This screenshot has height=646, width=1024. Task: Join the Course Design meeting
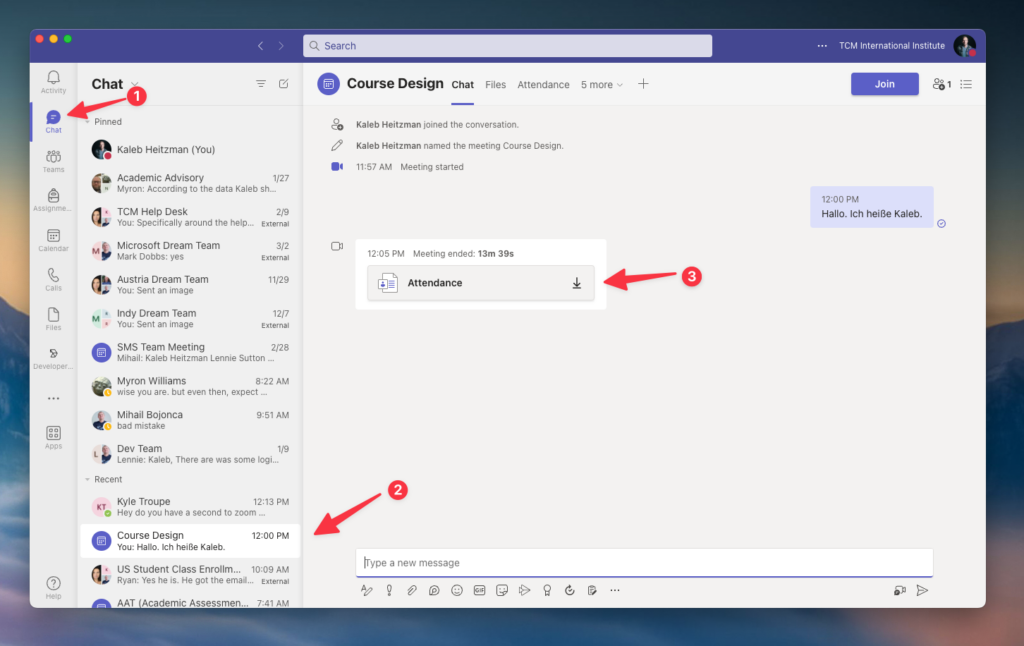(884, 84)
